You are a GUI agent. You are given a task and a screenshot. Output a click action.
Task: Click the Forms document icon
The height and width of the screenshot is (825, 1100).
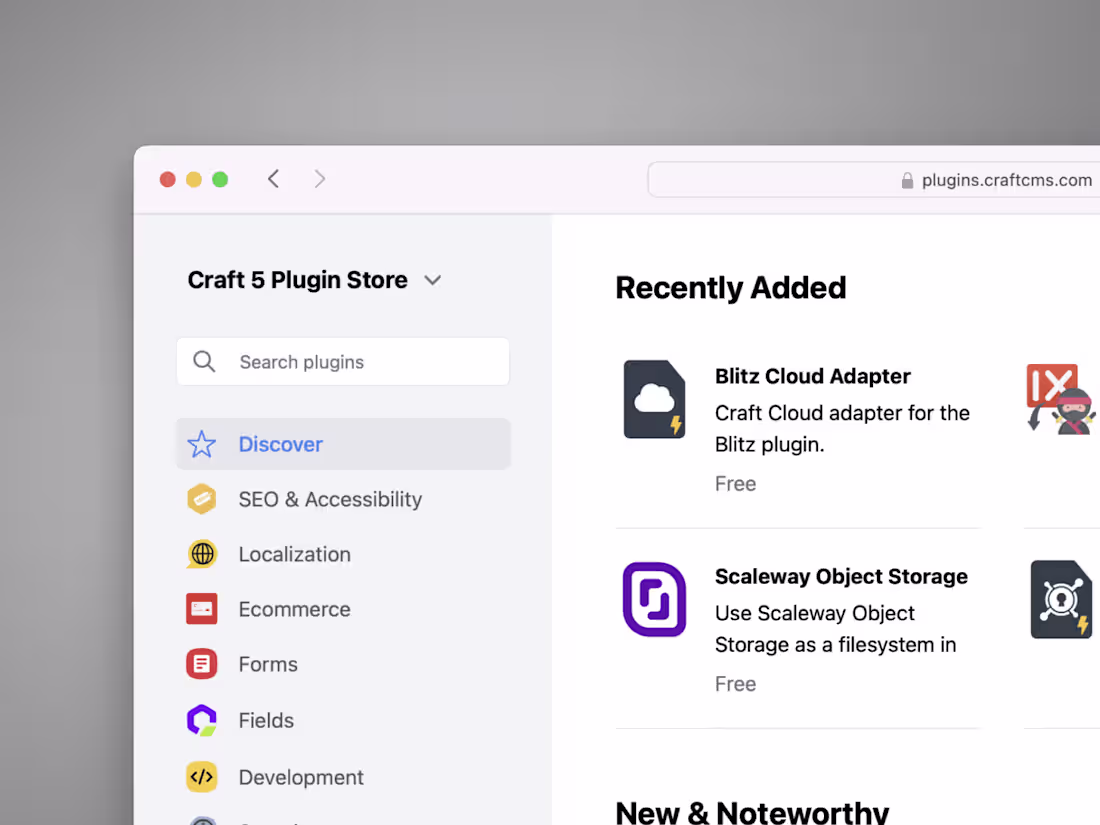point(202,664)
